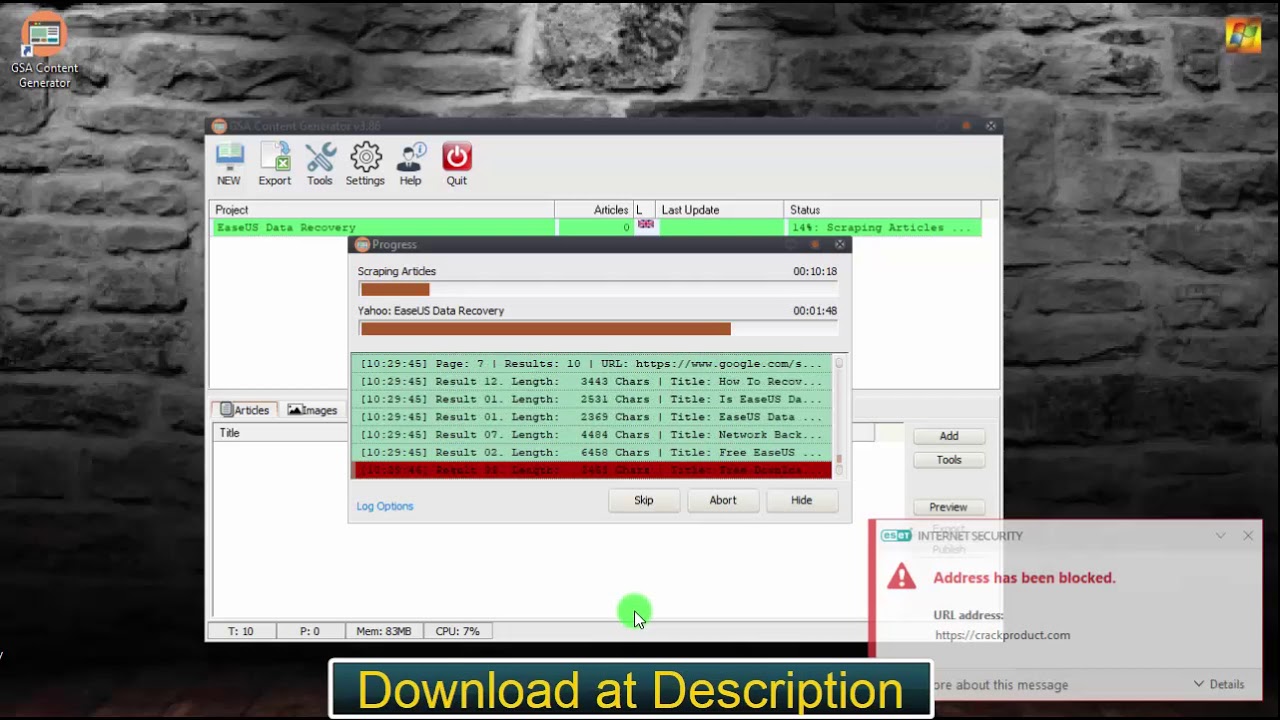Sort by Status column header
Screen dimensions: 1280x720
click(882, 210)
